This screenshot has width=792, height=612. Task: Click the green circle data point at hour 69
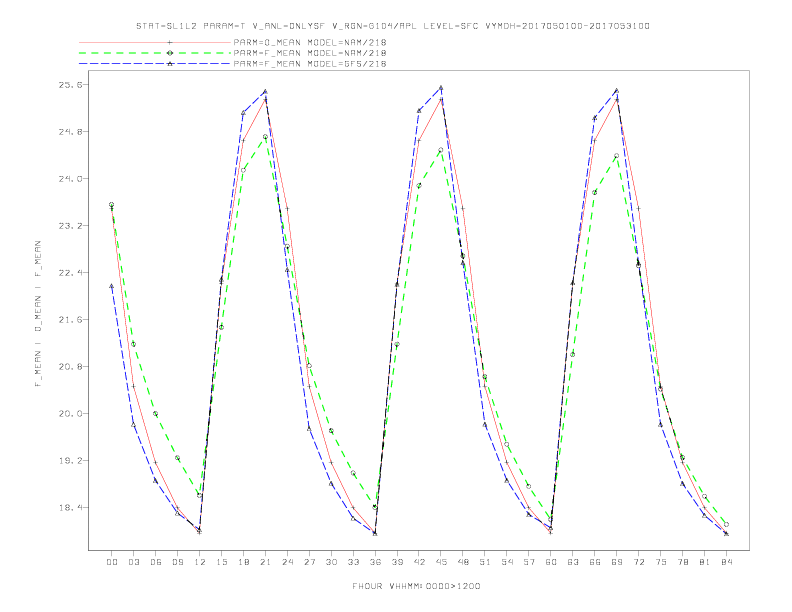click(x=616, y=156)
